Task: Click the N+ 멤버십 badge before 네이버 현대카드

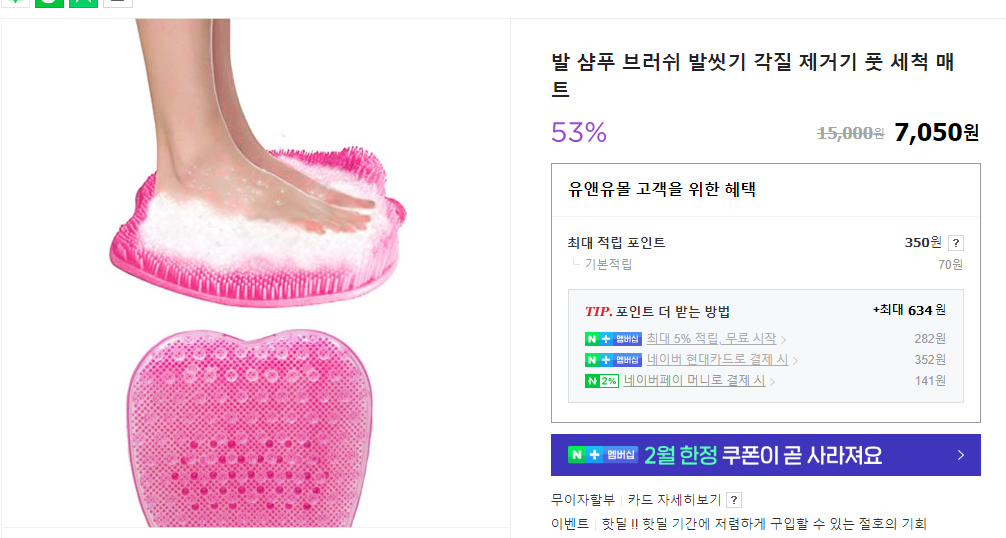Action: [613, 360]
